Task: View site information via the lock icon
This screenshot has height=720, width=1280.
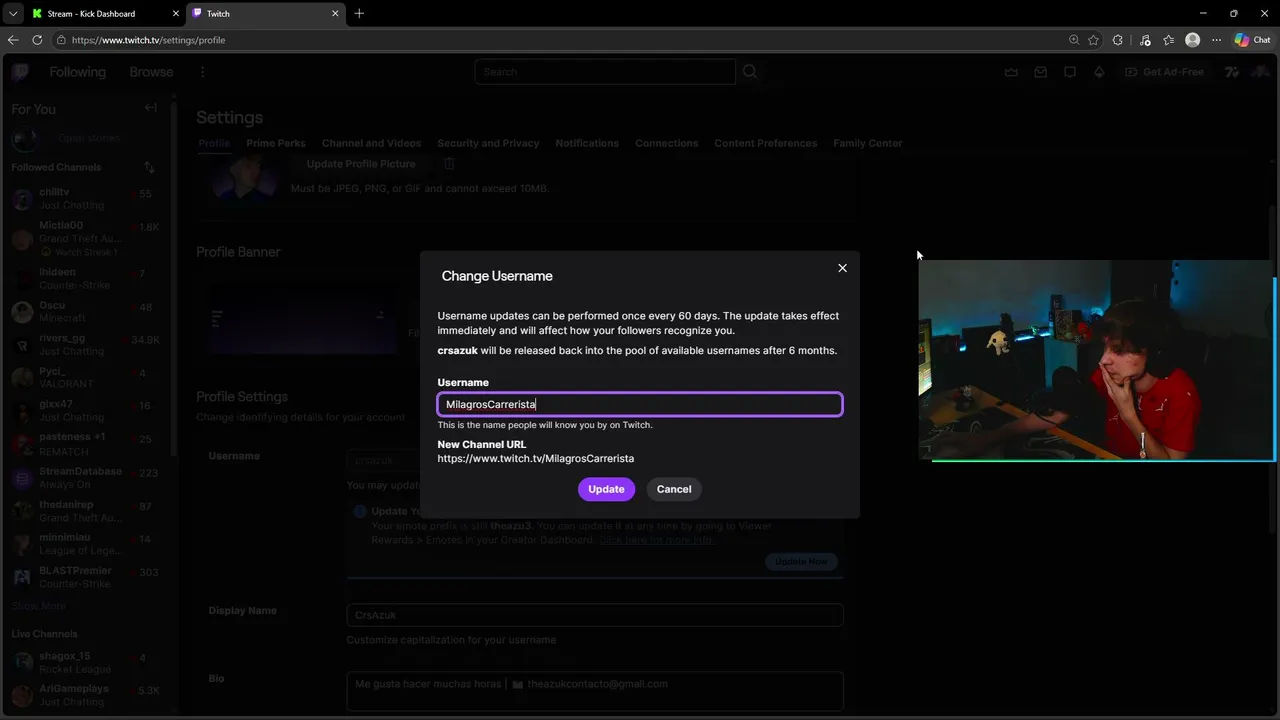Action: [61, 40]
